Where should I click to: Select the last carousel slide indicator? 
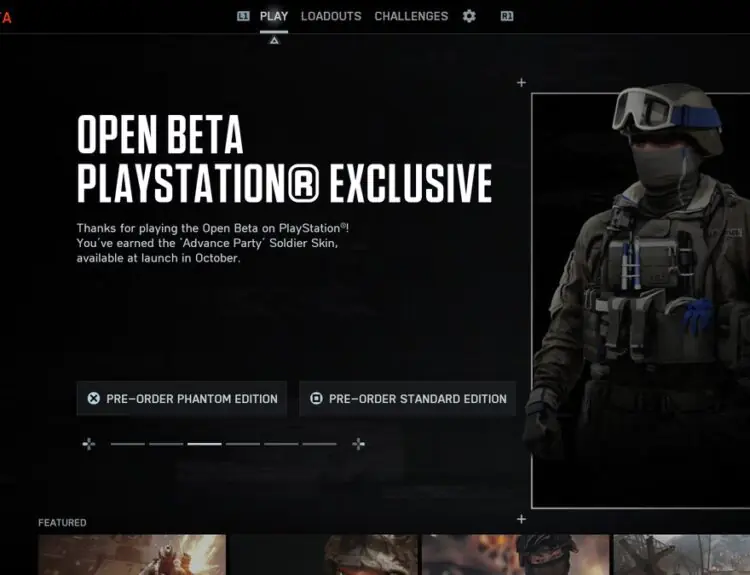click(319, 444)
